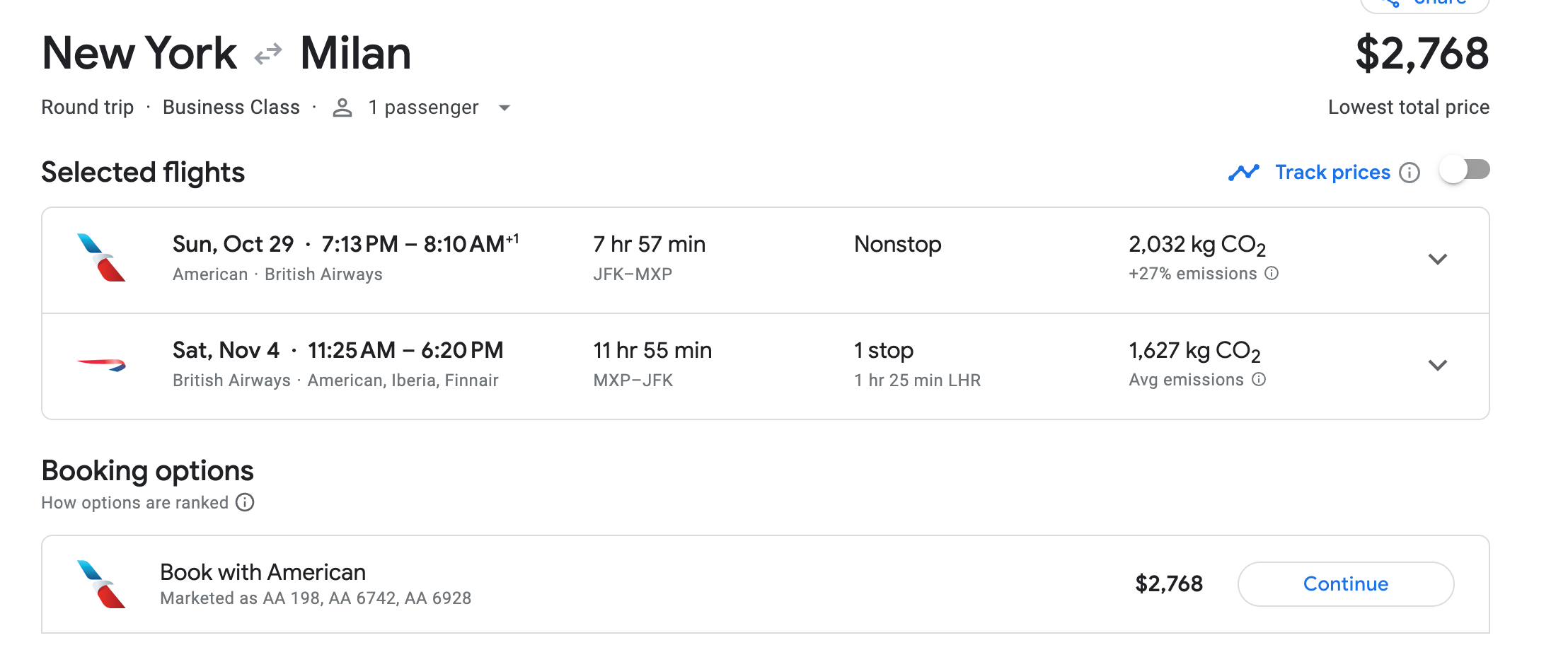Image resolution: width=1568 pixels, height=645 pixels.
Task: Click the passenger person icon
Action: pyautogui.click(x=342, y=107)
